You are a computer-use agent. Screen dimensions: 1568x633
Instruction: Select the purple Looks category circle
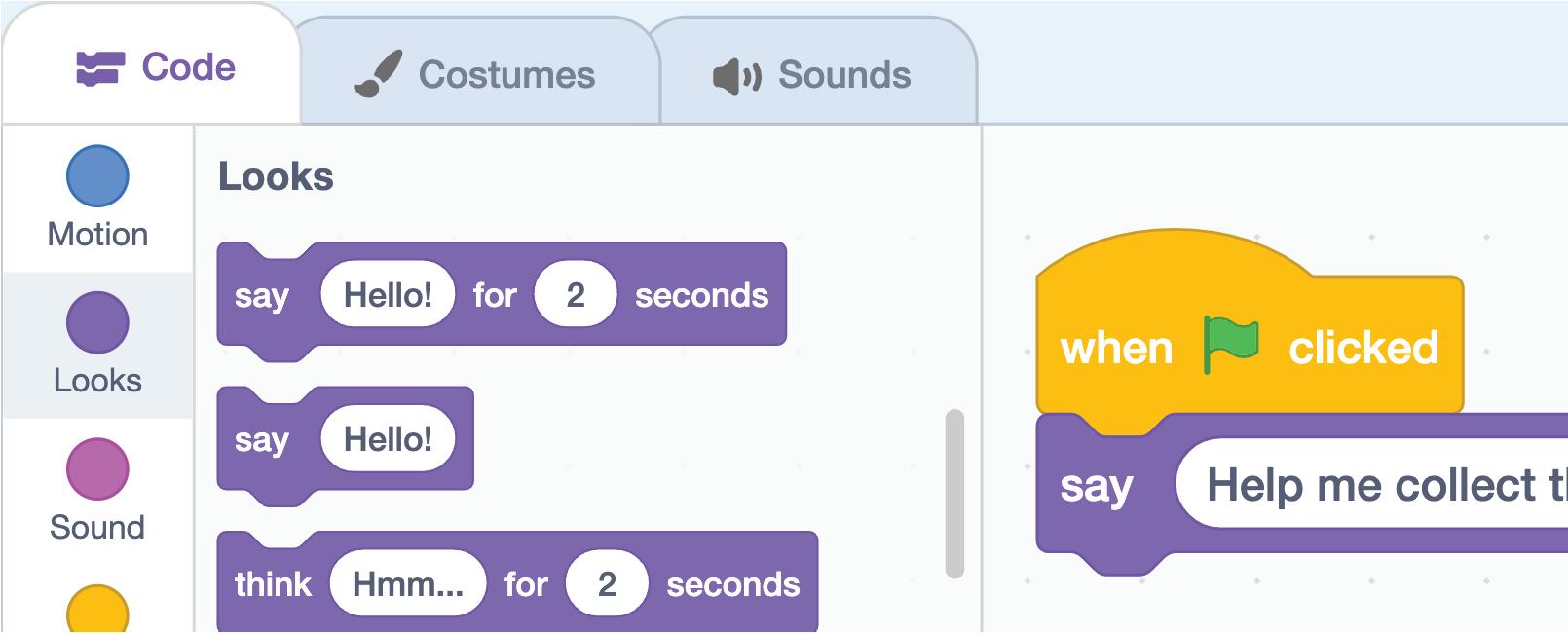click(97, 322)
